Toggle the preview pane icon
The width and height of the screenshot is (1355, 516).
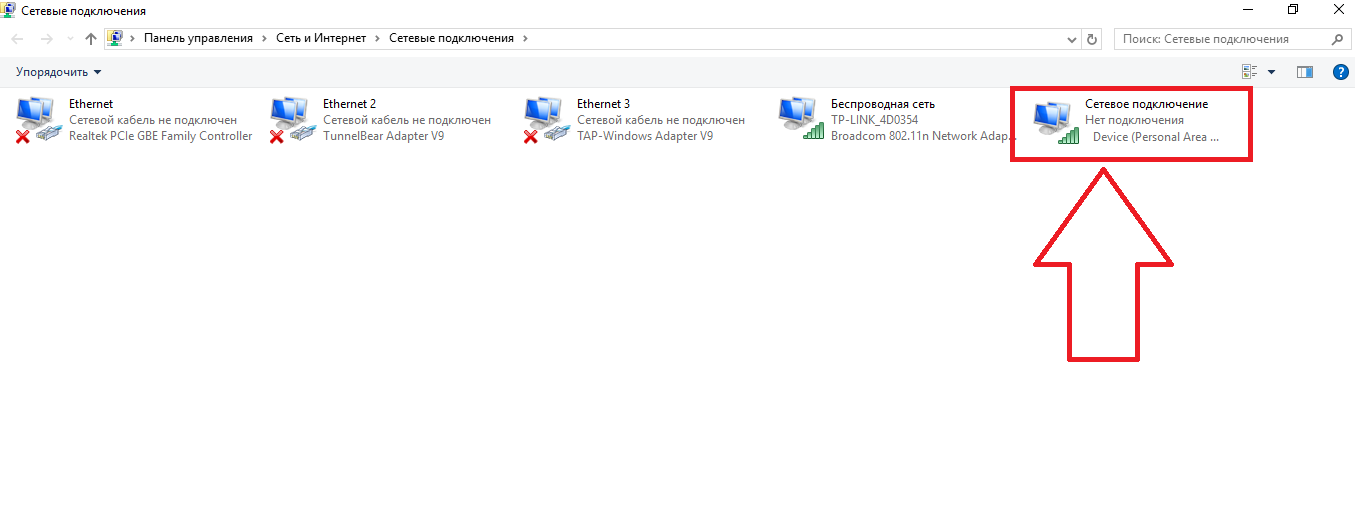[1304, 72]
